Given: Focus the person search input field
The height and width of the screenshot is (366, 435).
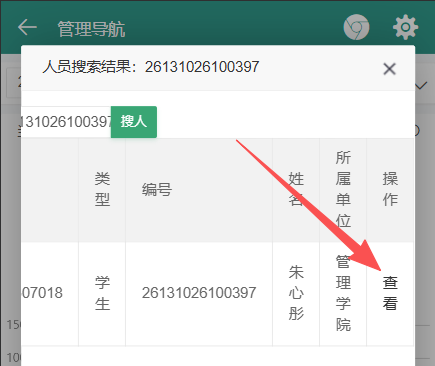Looking at the screenshot, I should click(x=66, y=122).
